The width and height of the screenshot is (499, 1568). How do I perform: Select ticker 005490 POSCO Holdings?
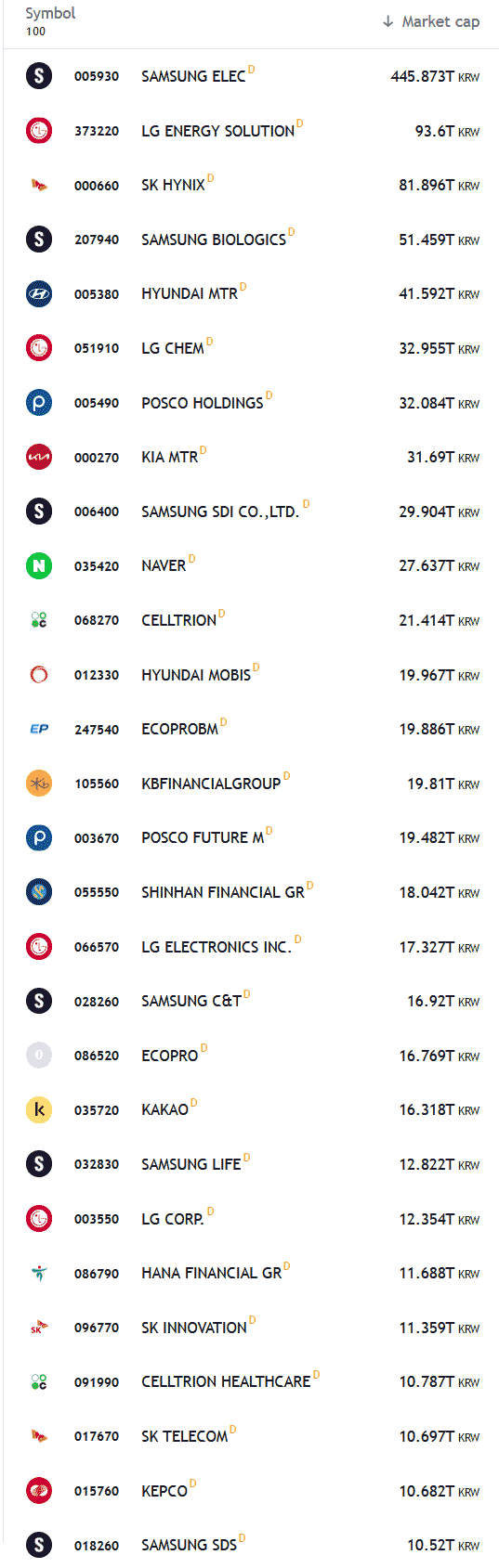point(97,403)
